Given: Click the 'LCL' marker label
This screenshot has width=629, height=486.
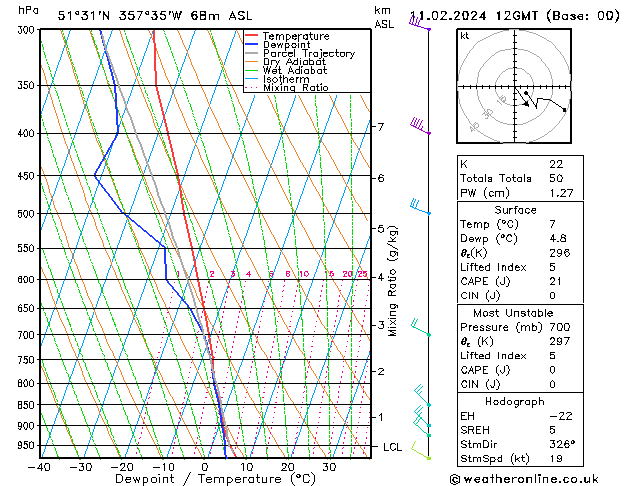Looking at the screenshot, I should 392,447.
